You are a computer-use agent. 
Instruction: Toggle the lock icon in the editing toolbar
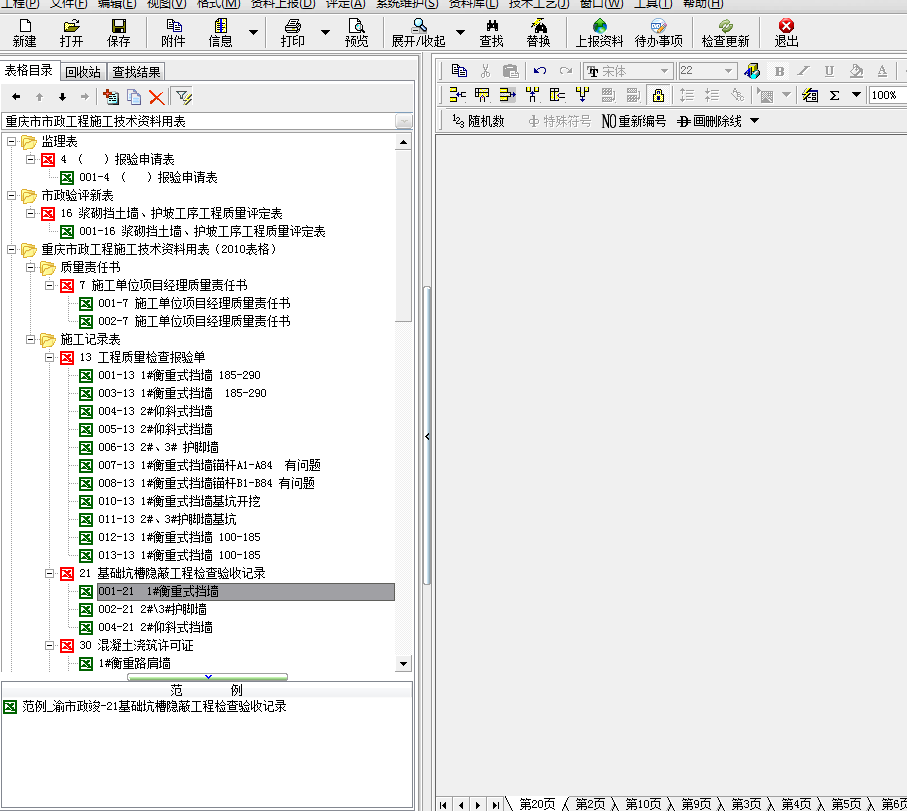(x=657, y=95)
